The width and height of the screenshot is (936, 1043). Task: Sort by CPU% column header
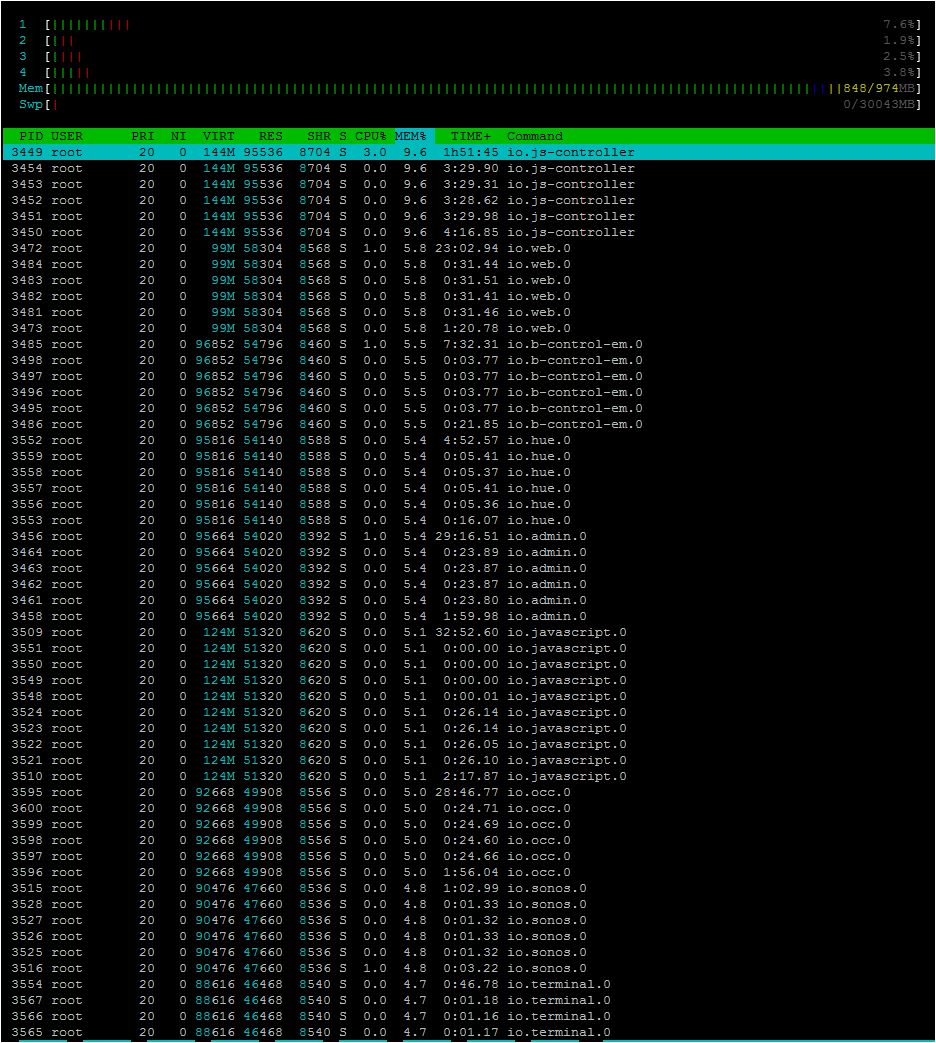(371, 136)
